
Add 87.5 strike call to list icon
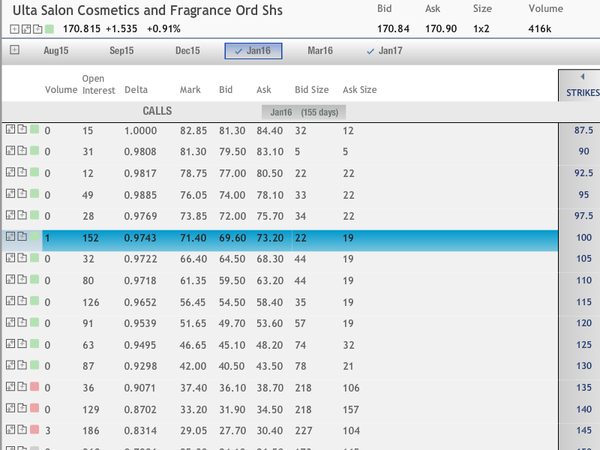point(22,129)
